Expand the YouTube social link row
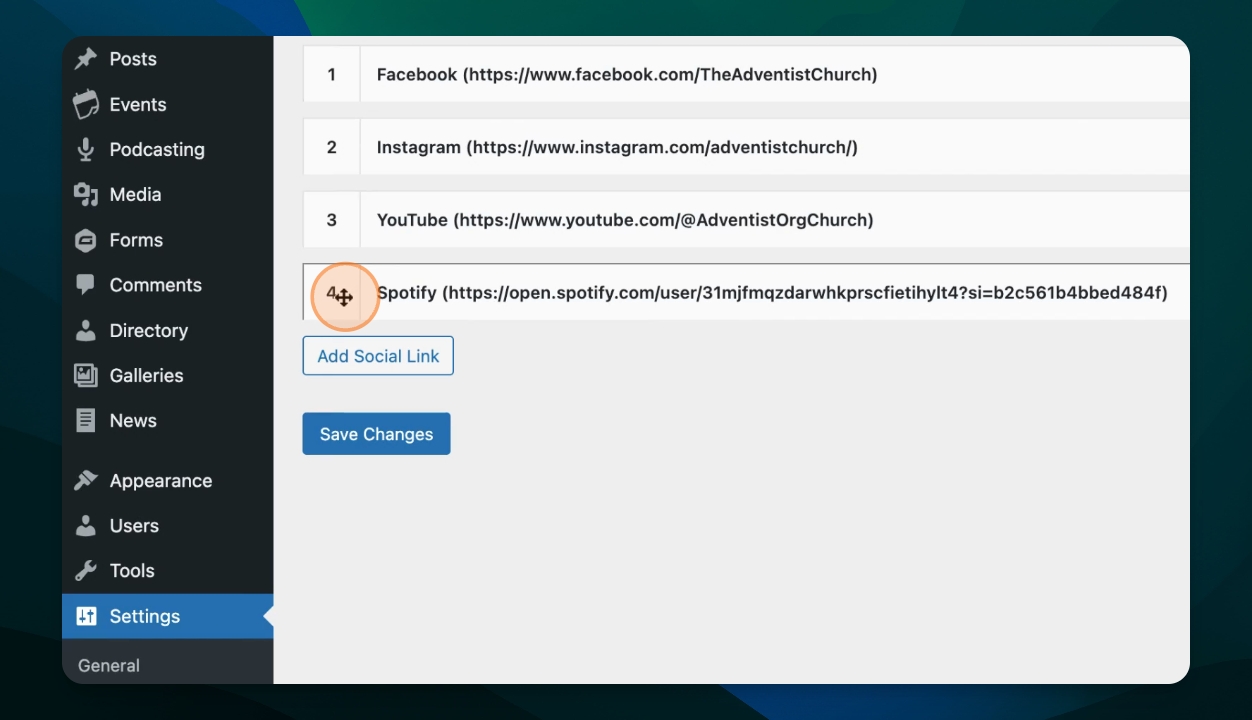Image resolution: width=1252 pixels, height=720 pixels. (x=775, y=220)
